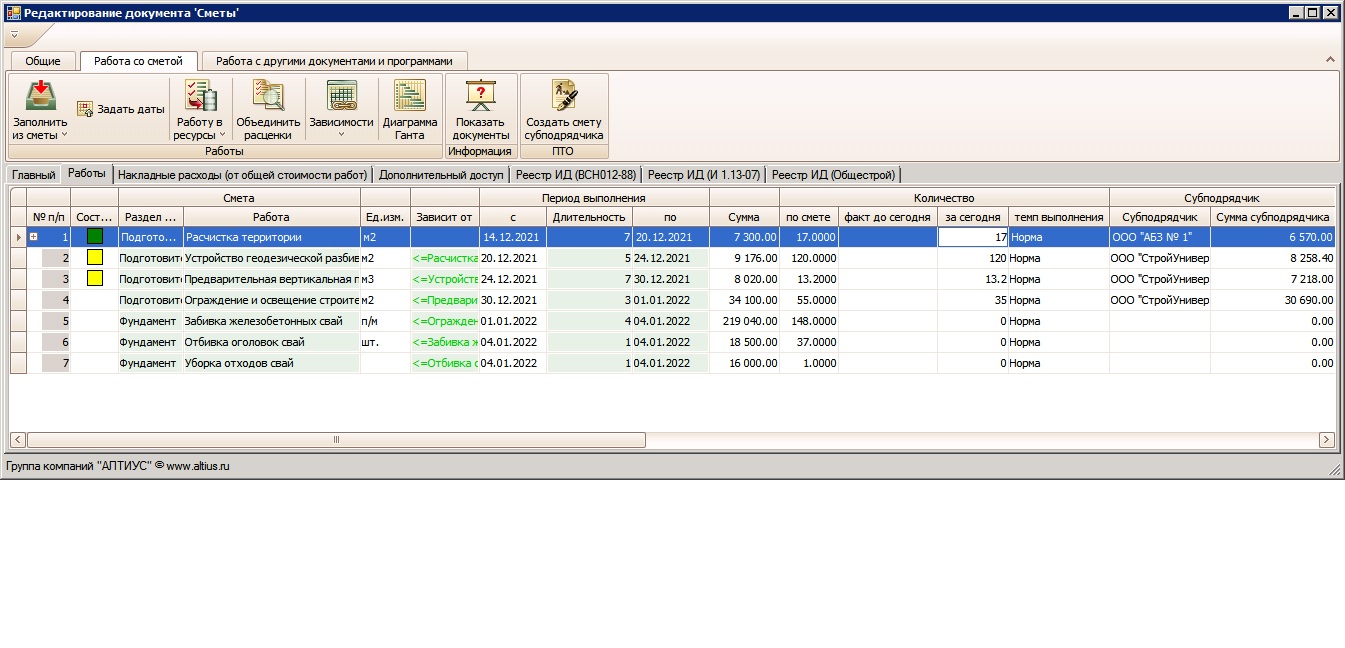Click the Заполнить из сметы icon

[x=40, y=97]
